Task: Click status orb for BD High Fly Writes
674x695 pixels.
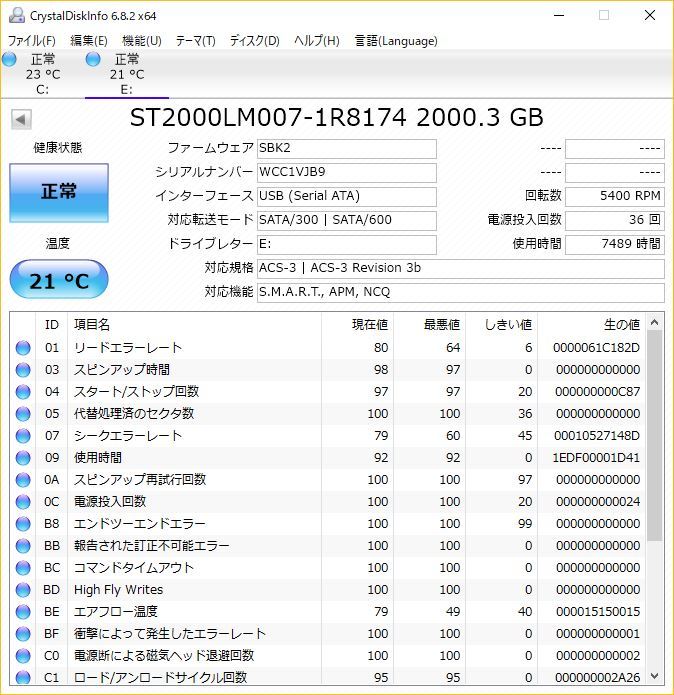Action: tap(23, 590)
